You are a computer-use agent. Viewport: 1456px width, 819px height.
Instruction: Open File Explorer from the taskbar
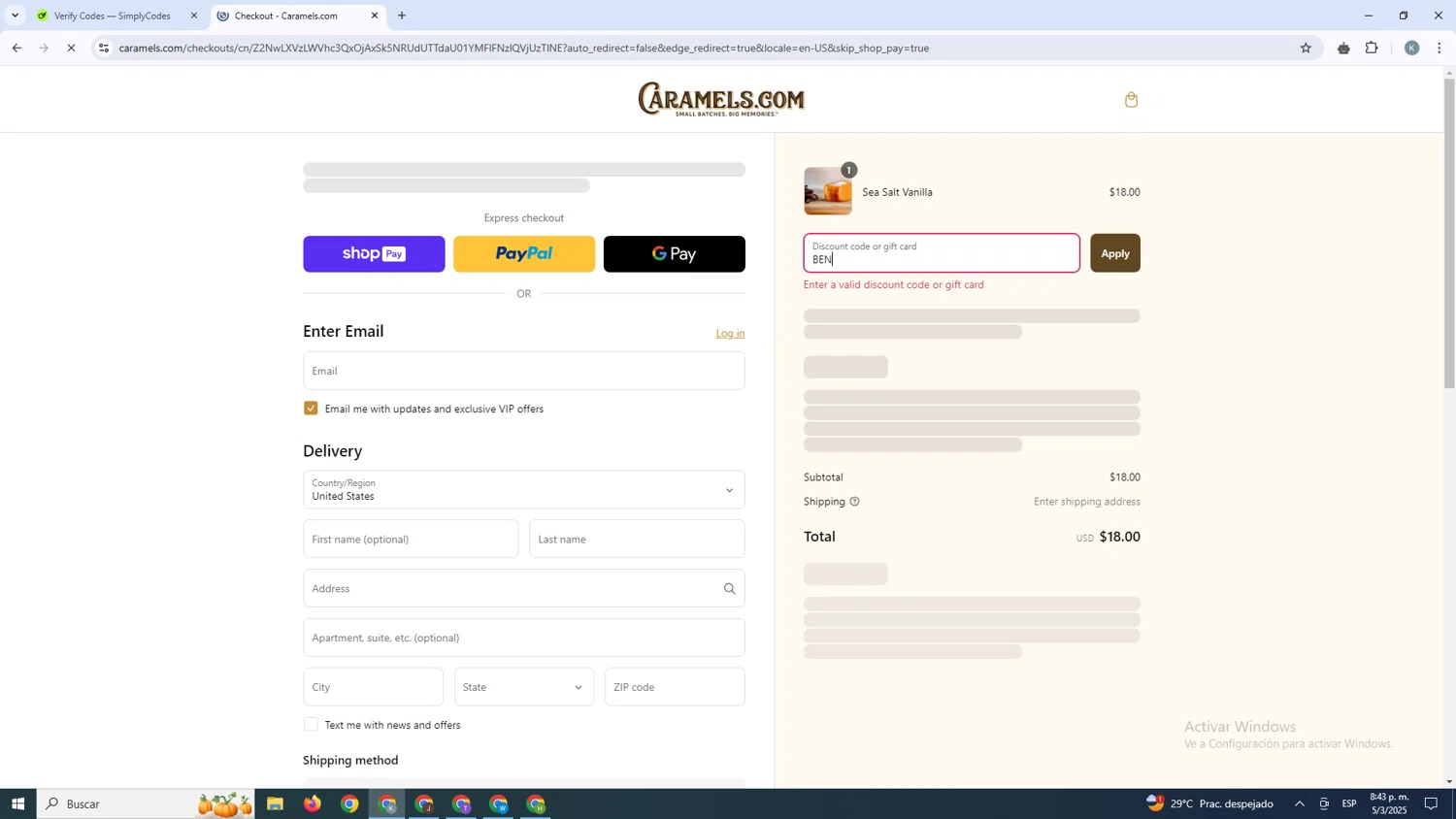point(275,803)
